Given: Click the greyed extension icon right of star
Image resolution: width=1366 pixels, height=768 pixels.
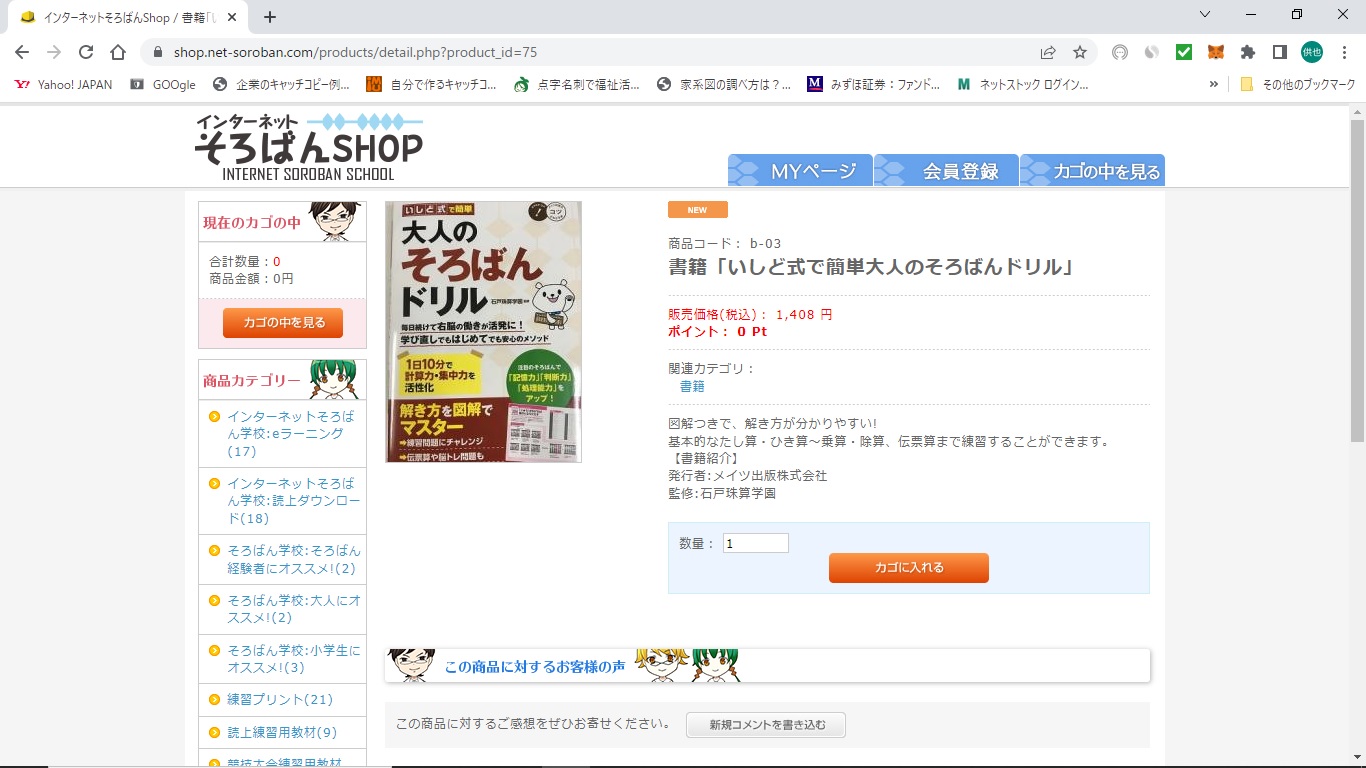Looking at the screenshot, I should click(x=1120, y=52).
